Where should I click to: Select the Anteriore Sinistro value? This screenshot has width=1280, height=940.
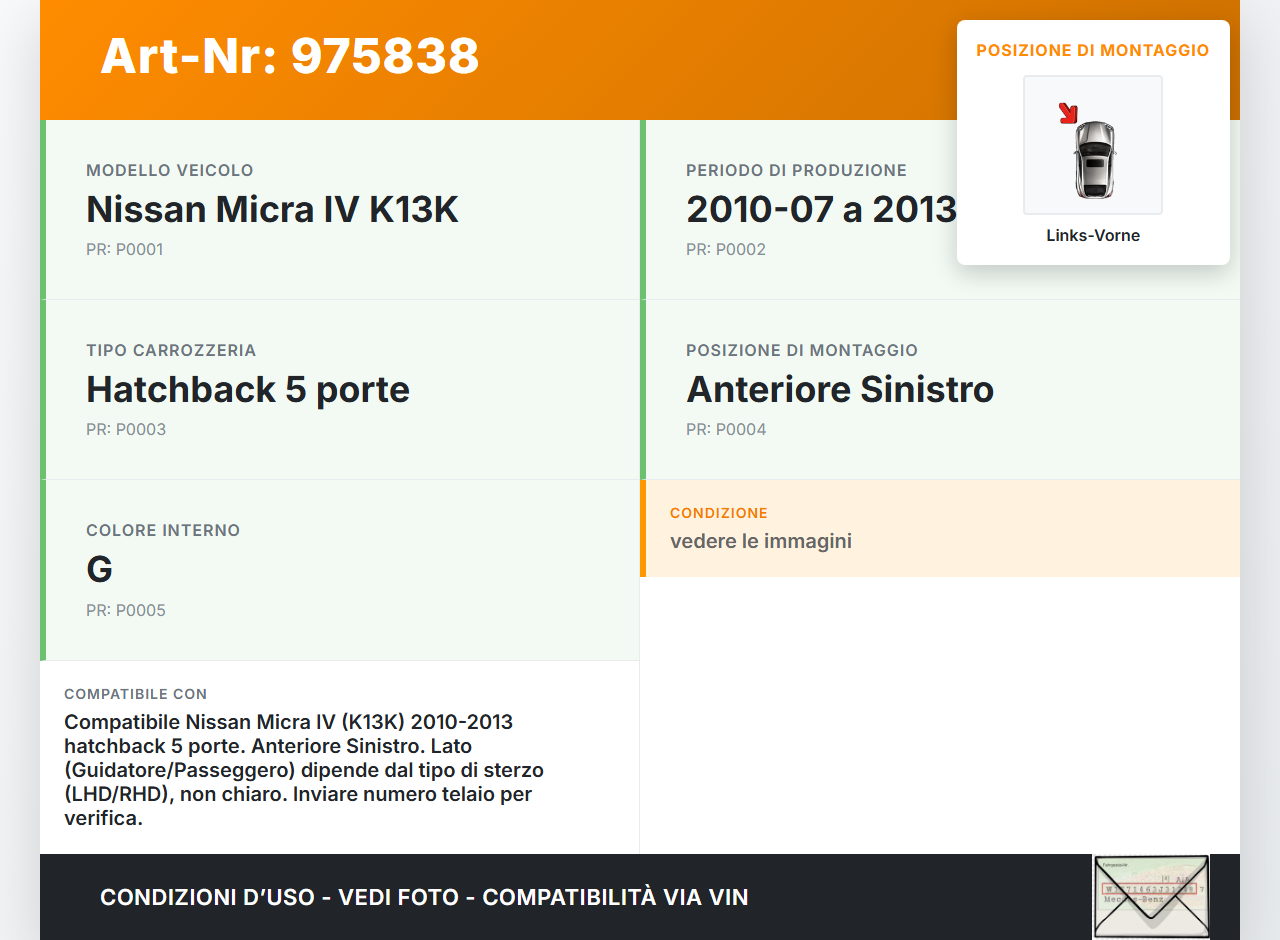(840, 390)
